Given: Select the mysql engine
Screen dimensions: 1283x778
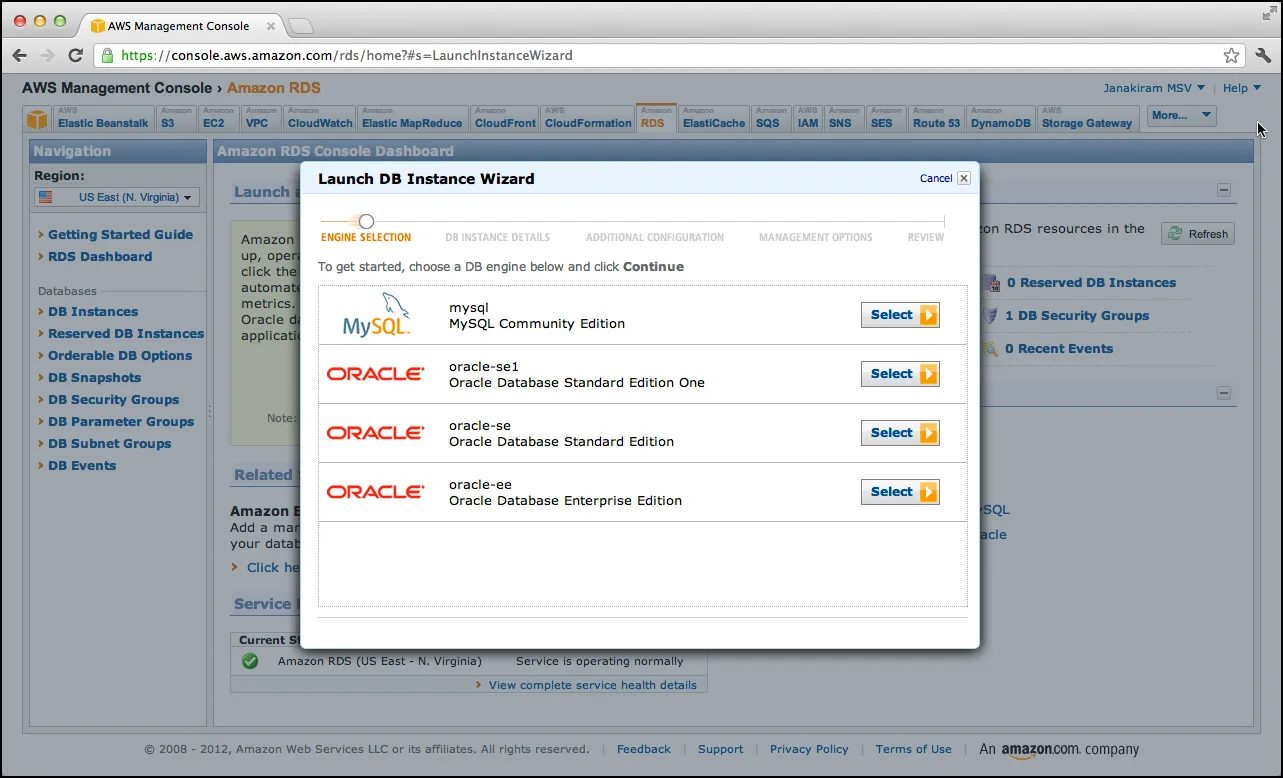Looking at the screenshot, I should (x=900, y=315).
